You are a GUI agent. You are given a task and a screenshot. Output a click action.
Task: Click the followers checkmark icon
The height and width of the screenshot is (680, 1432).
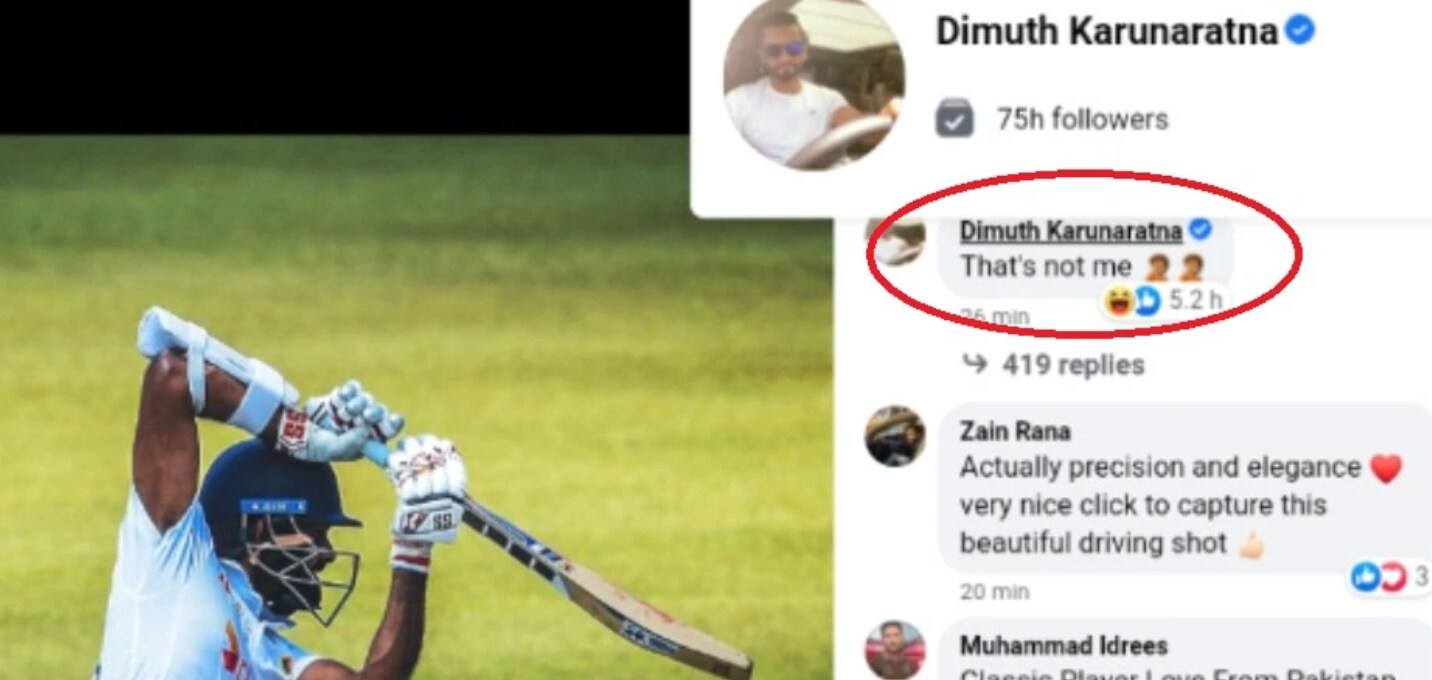tap(954, 120)
